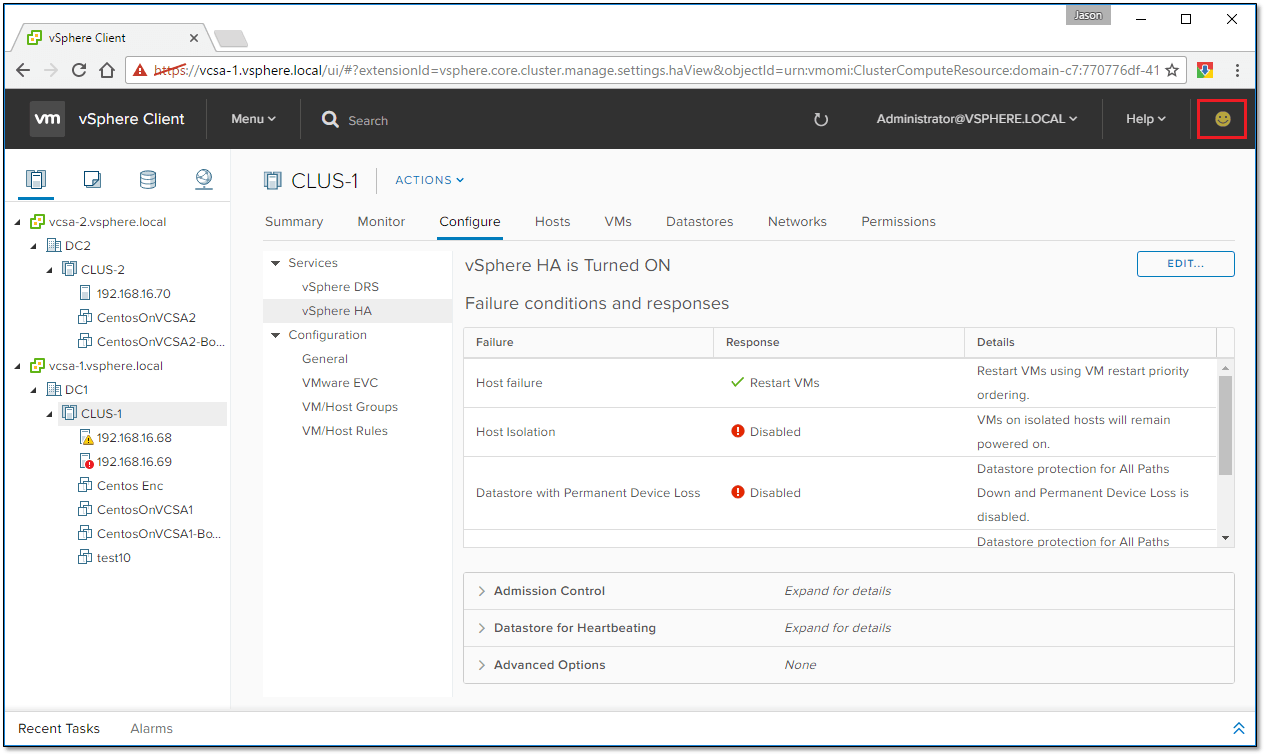The height and width of the screenshot is (756, 1266).
Task: Click the DC2 datacenter icon
Action: click(x=54, y=246)
